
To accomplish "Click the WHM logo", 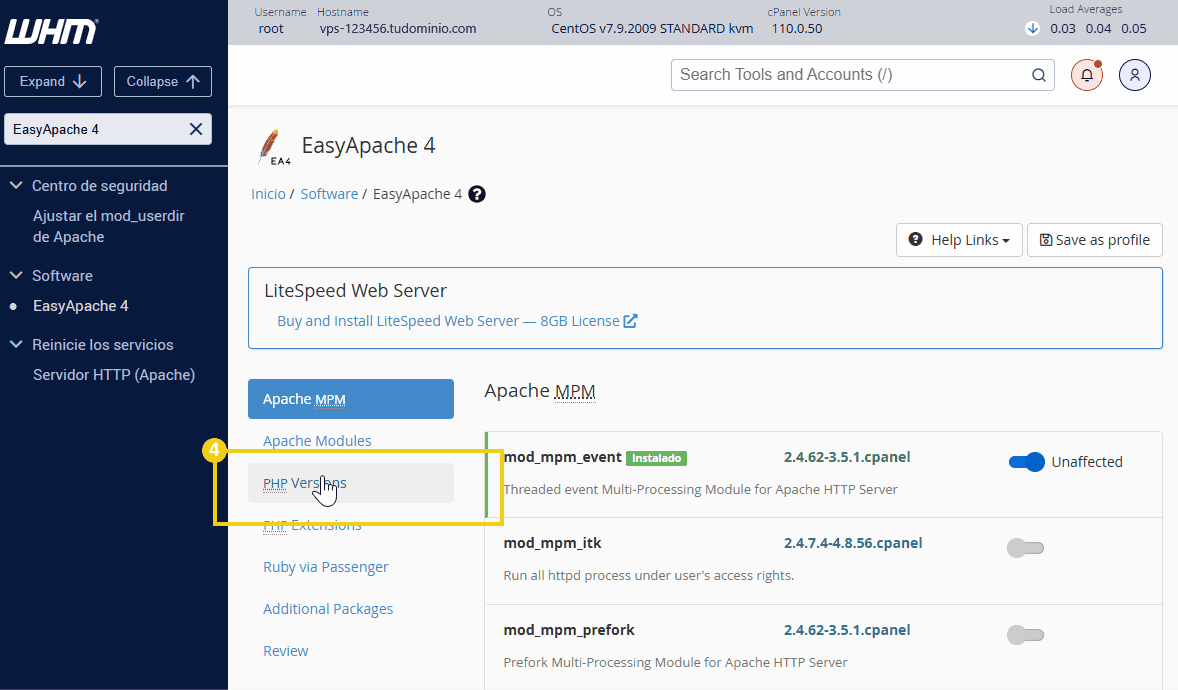I will 51,32.
